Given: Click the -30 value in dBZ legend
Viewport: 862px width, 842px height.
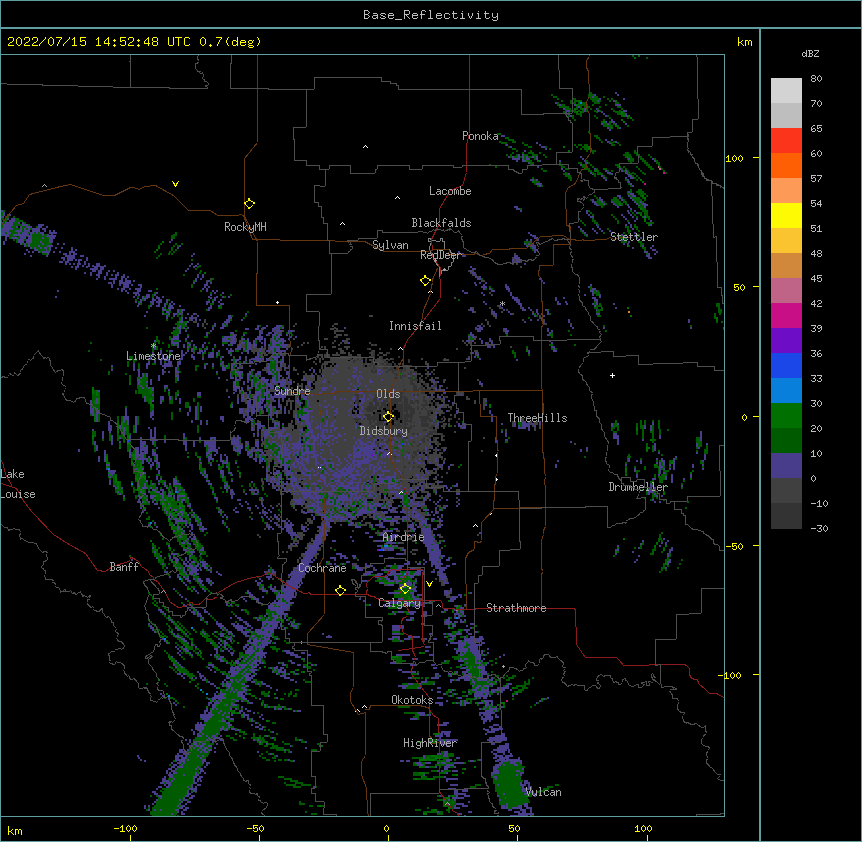Looking at the screenshot, I should pos(819,528).
